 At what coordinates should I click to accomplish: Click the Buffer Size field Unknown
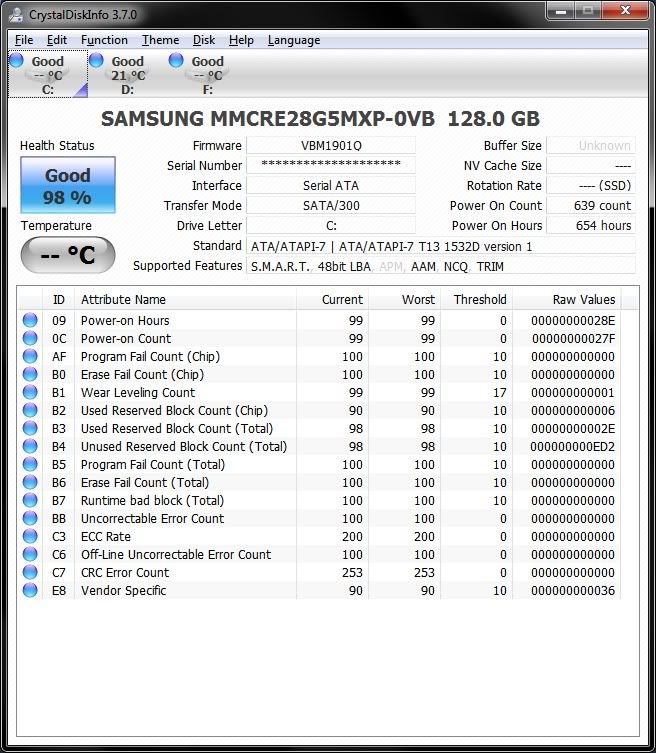[591, 146]
